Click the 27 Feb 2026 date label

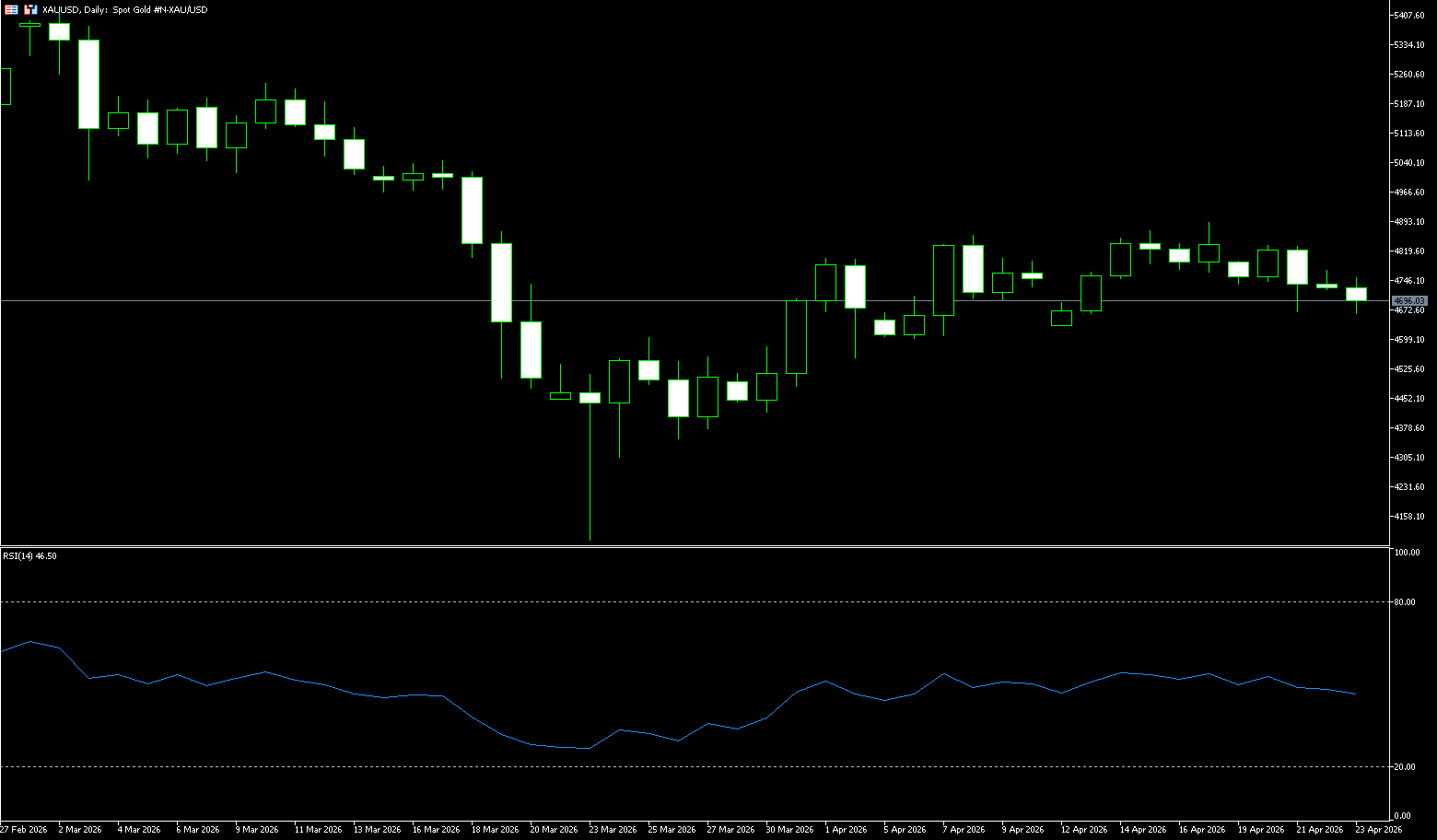[x=24, y=830]
